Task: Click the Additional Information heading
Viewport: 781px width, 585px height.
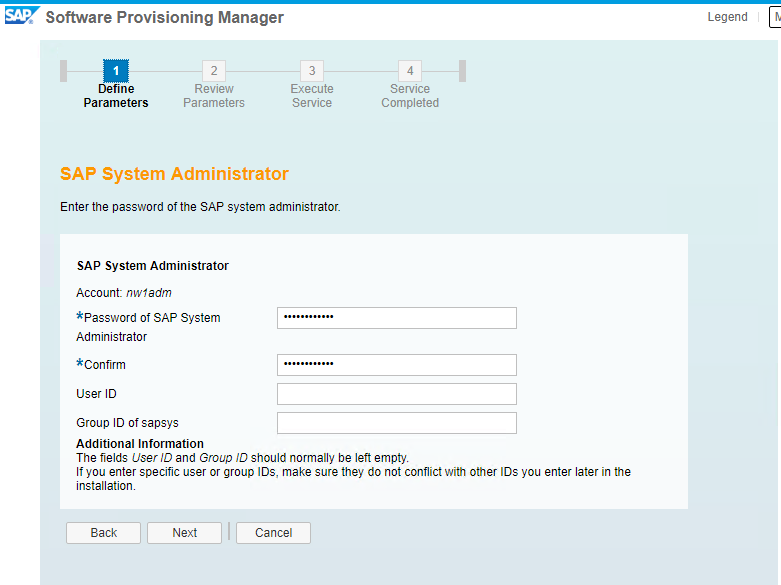Action: point(140,443)
